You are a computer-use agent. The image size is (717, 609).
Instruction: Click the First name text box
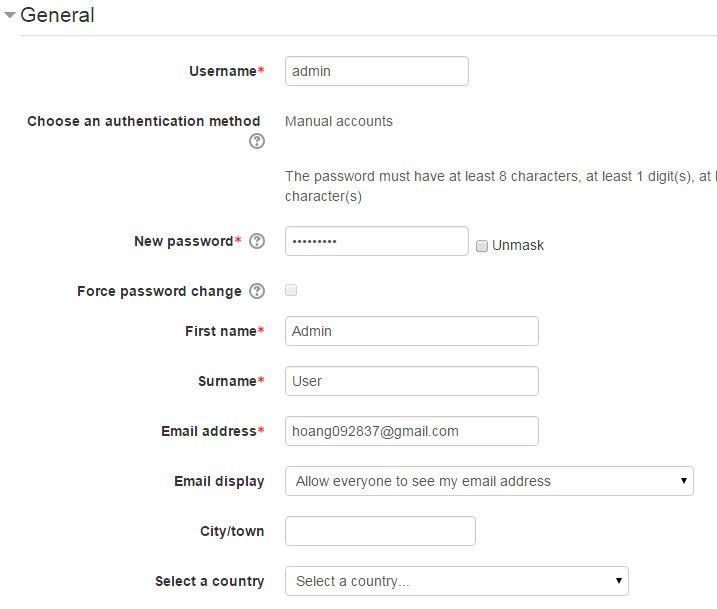click(x=411, y=331)
